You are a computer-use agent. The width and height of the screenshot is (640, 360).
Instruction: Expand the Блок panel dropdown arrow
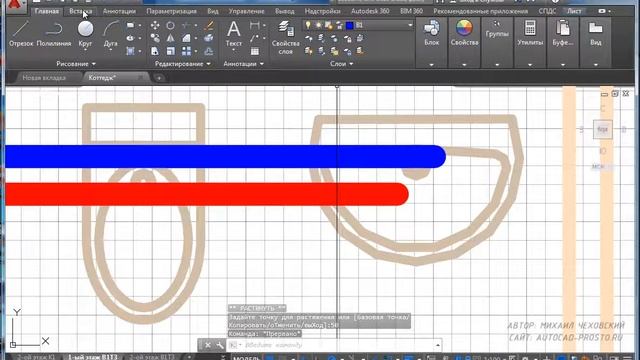[x=431, y=65]
